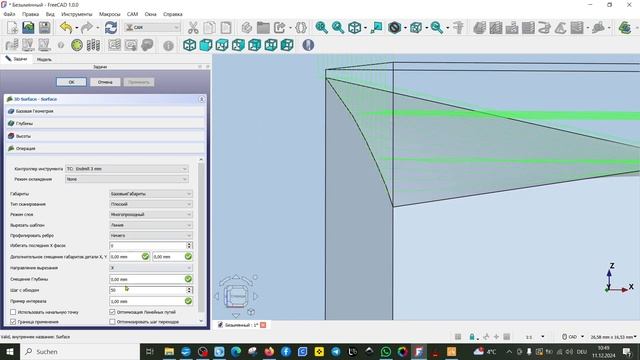This screenshot has height=360, width=640.
Task: Click the Measure tool icon
Action: click(x=458, y=28)
